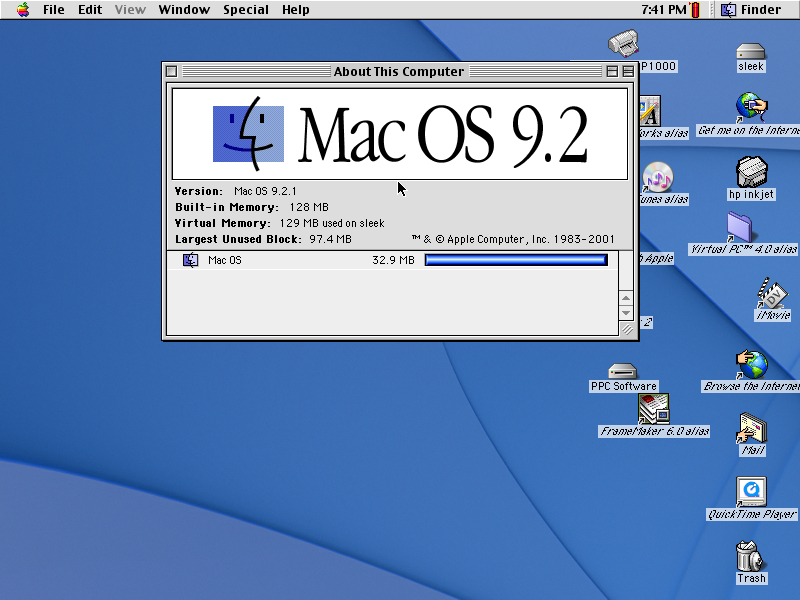
Task: Click the Mac OS memory usage bar
Action: 516,260
